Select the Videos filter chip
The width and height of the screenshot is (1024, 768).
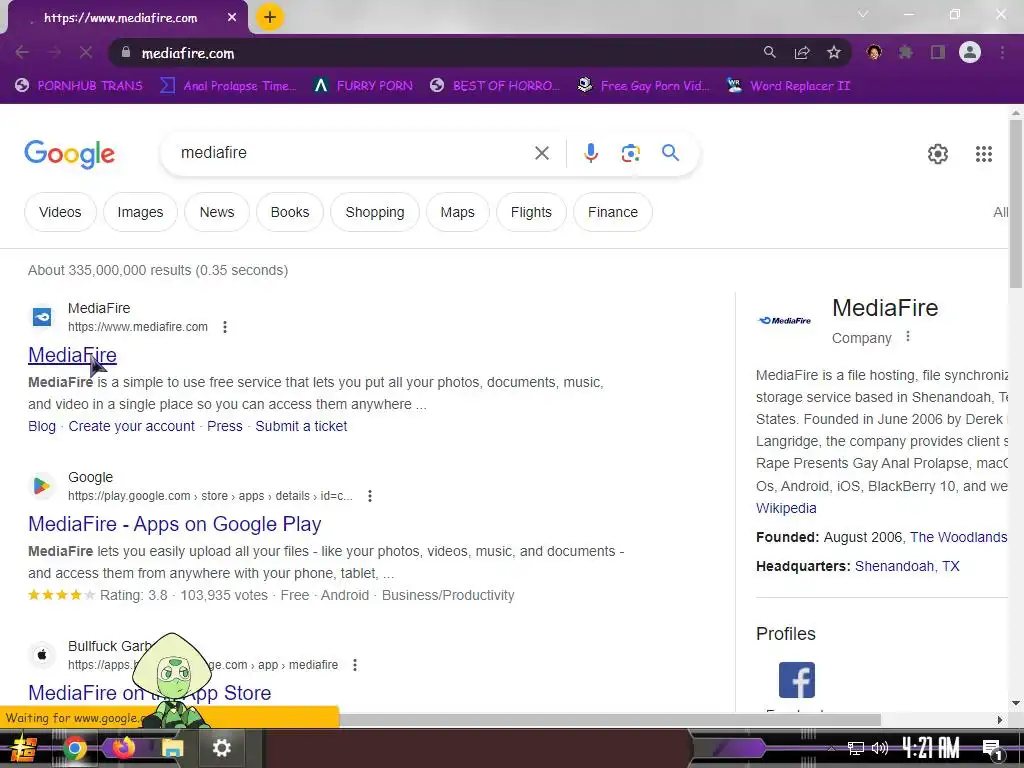click(60, 212)
